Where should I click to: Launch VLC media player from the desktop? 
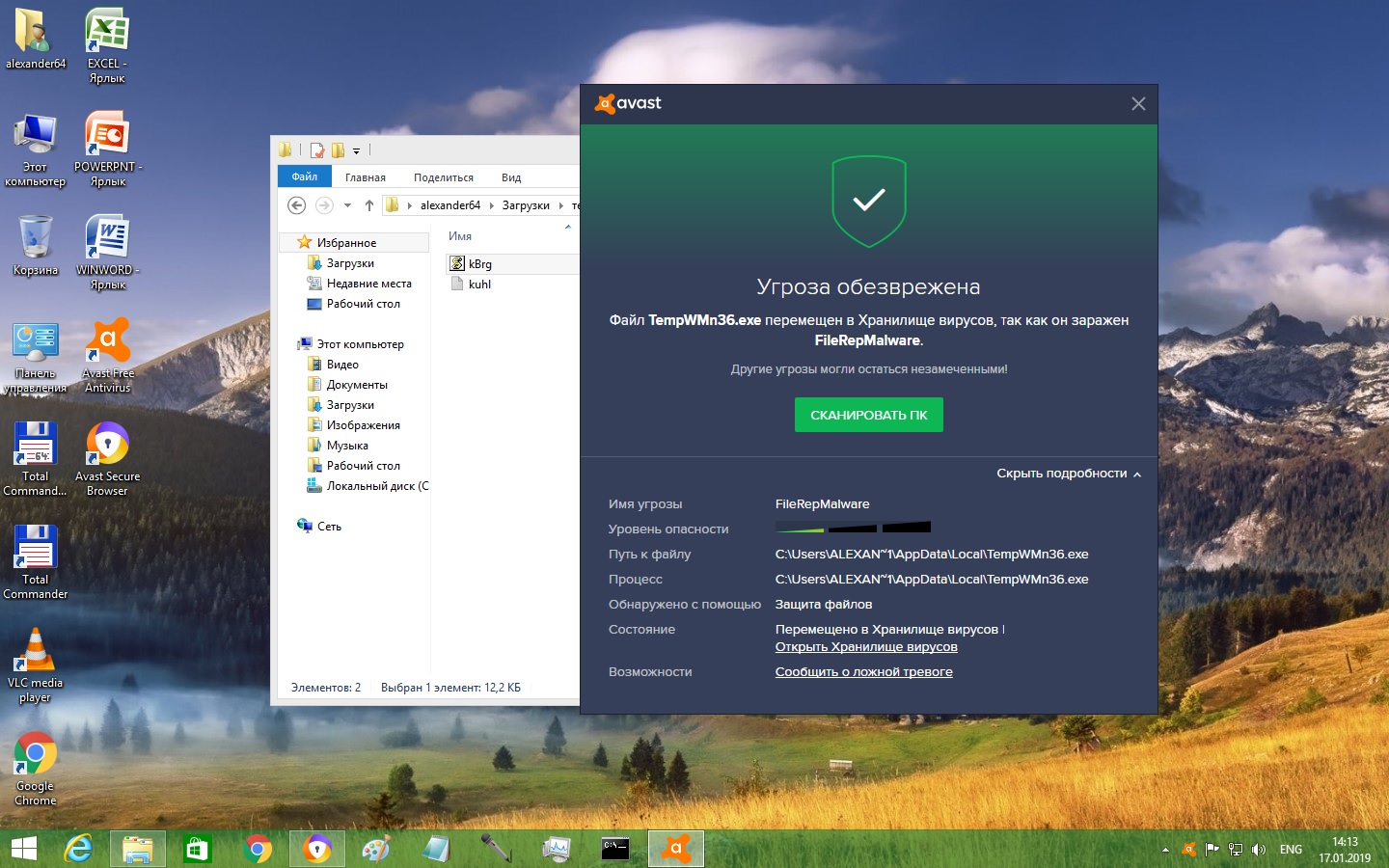(36, 665)
